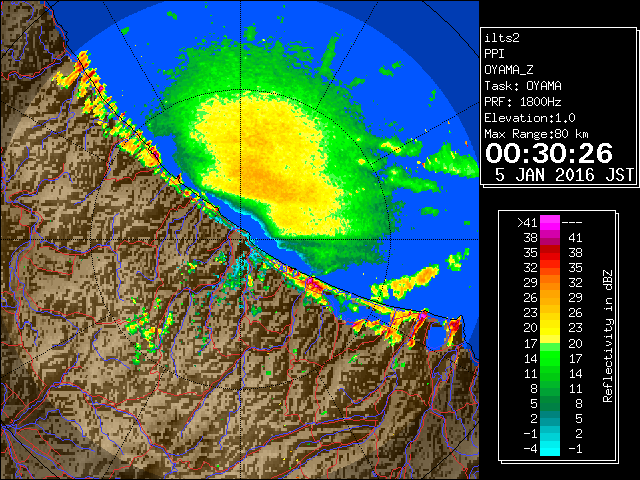Click the 'PPI' scan type text
640x480 pixels.
494,54
